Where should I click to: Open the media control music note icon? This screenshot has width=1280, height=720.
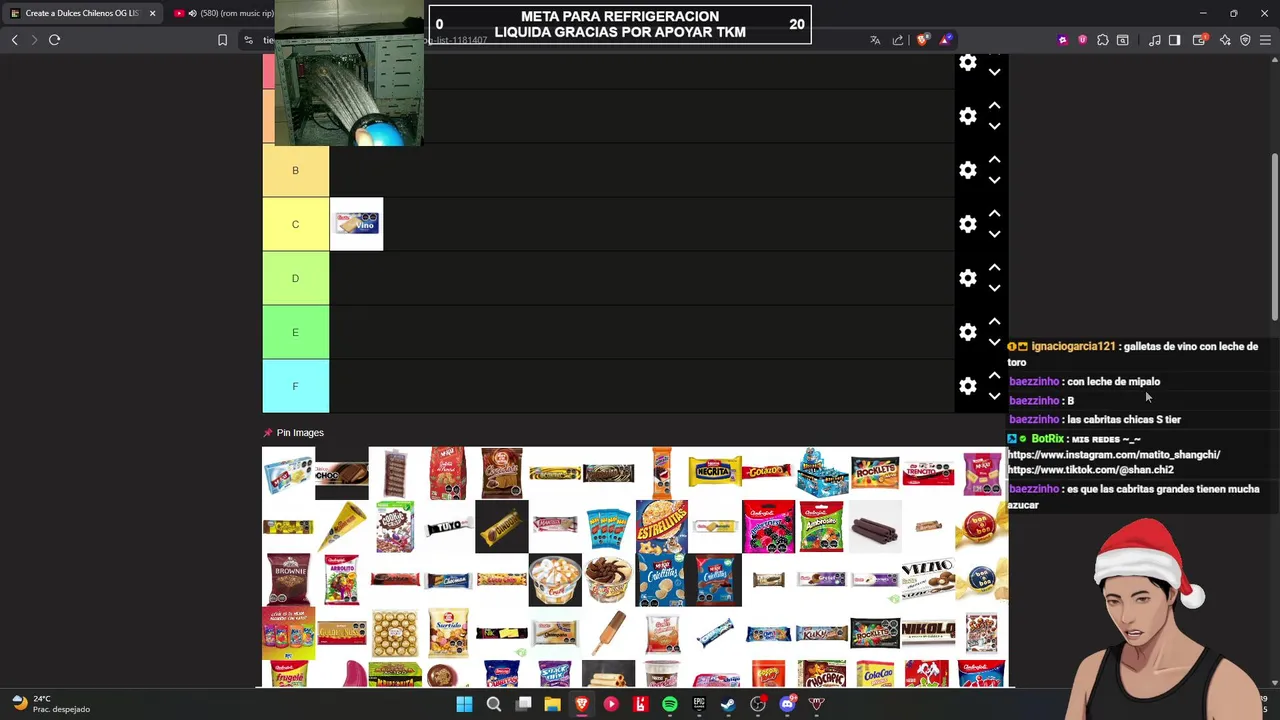click(x=1154, y=40)
